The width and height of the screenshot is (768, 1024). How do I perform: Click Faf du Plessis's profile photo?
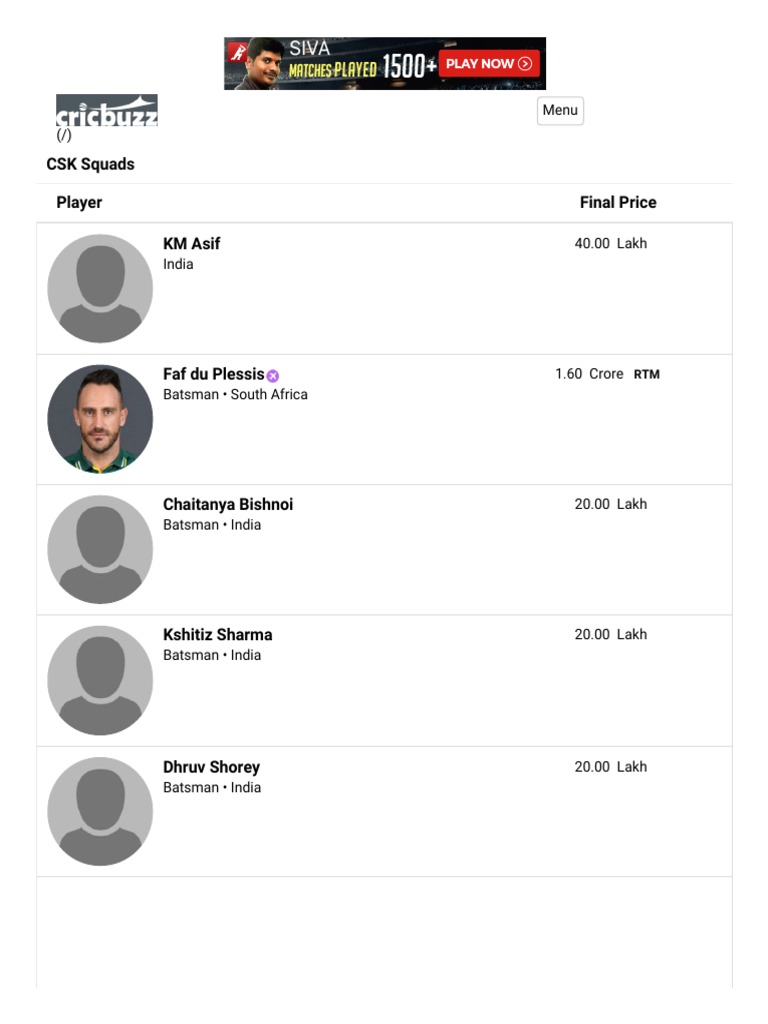coord(100,419)
